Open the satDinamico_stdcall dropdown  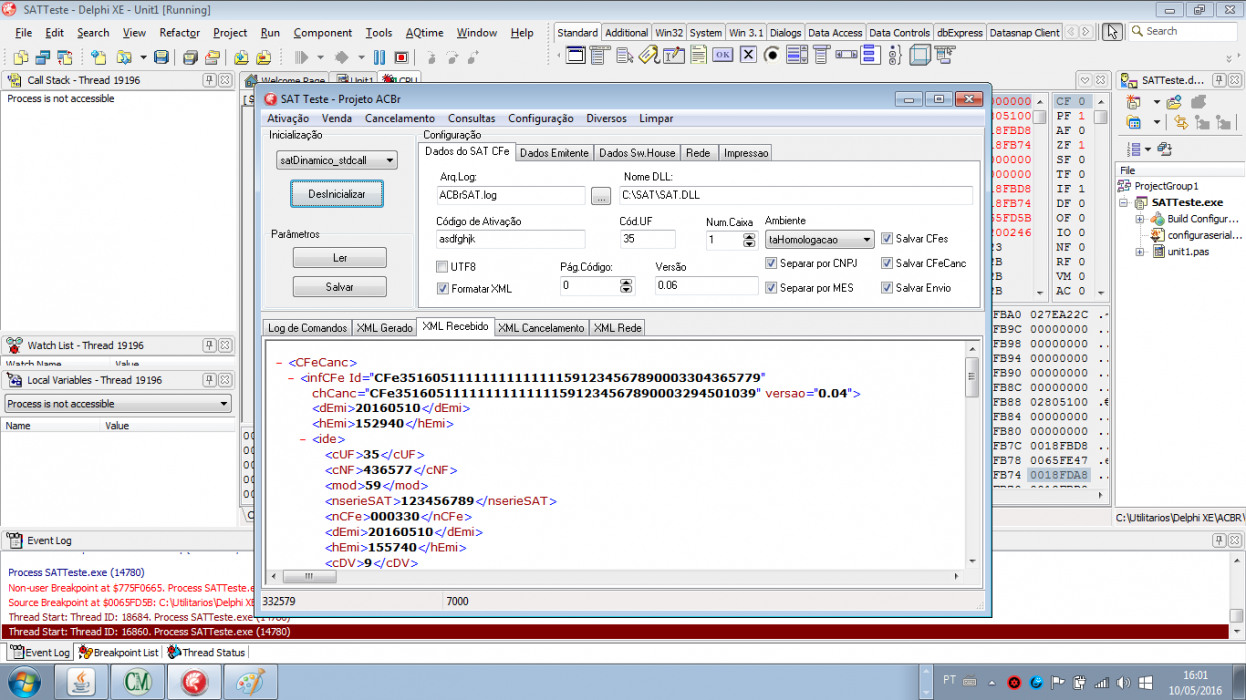pos(337,160)
